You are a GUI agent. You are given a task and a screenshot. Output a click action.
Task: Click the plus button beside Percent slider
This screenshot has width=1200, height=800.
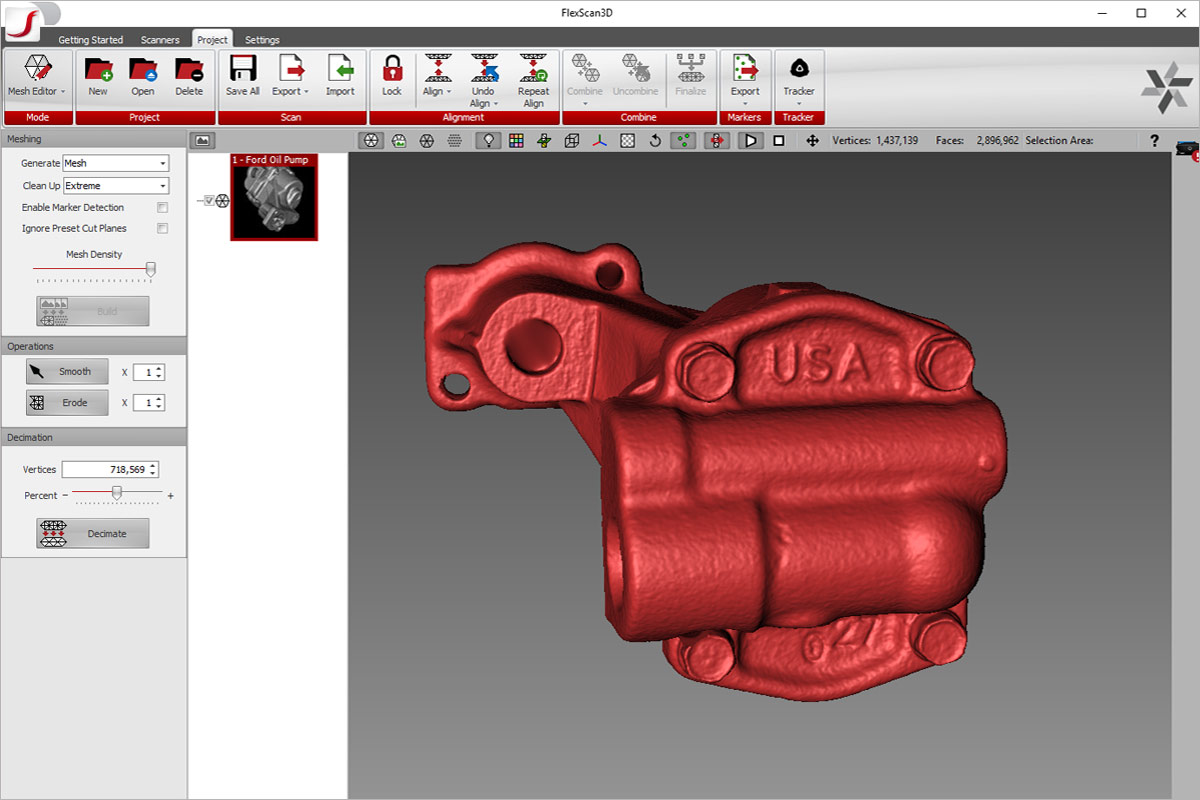(x=170, y=496)
